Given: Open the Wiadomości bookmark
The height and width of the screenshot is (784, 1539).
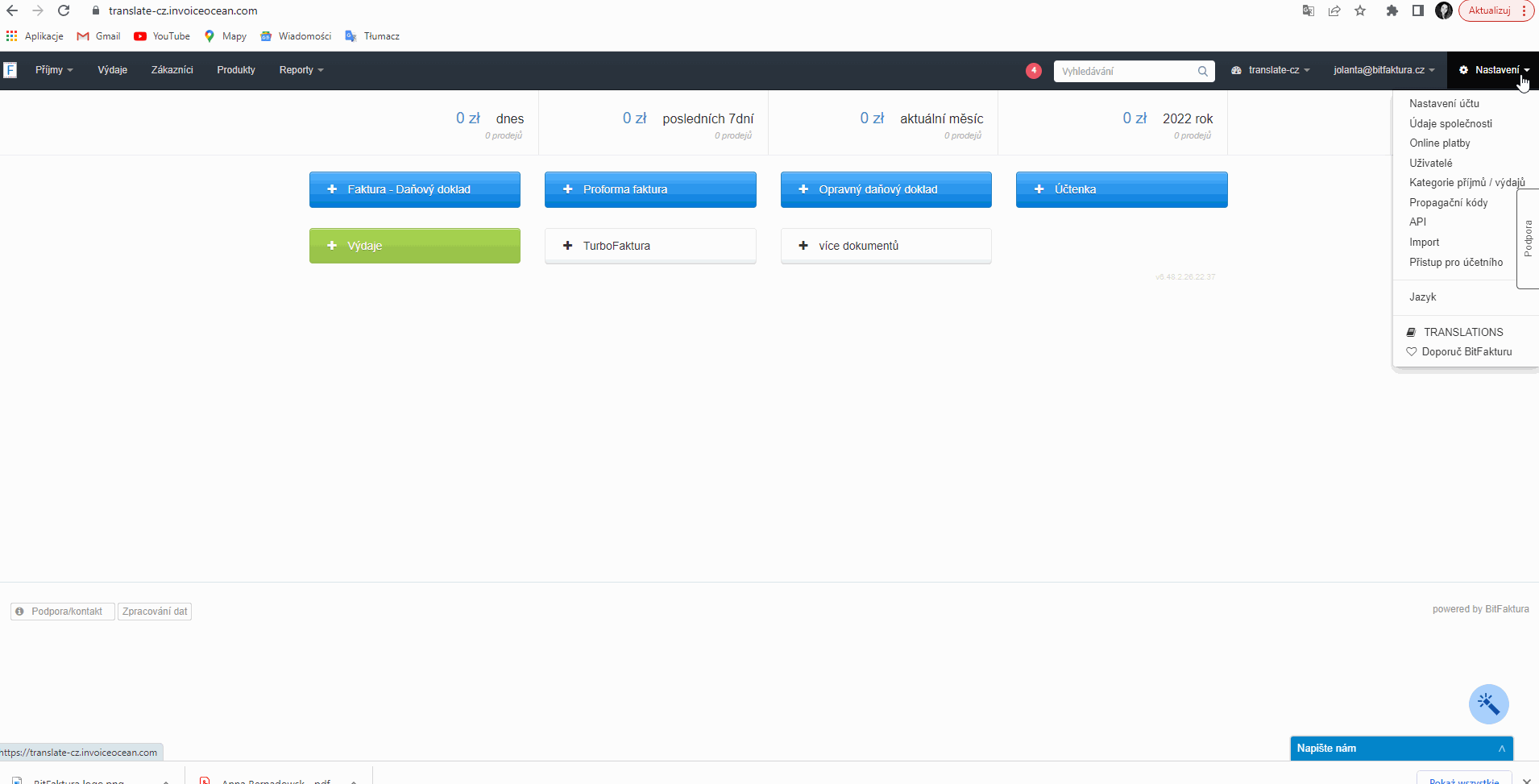Looking at the screenshot, I should (296, 36).
